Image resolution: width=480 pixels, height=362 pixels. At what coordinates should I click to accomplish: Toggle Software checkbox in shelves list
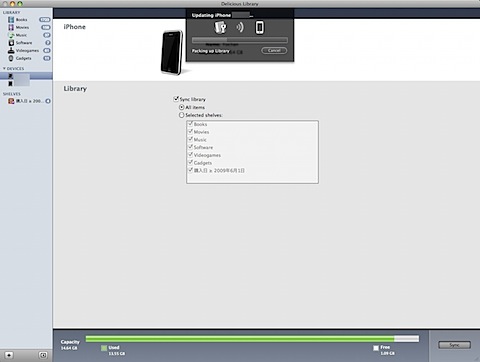[191, 147]
